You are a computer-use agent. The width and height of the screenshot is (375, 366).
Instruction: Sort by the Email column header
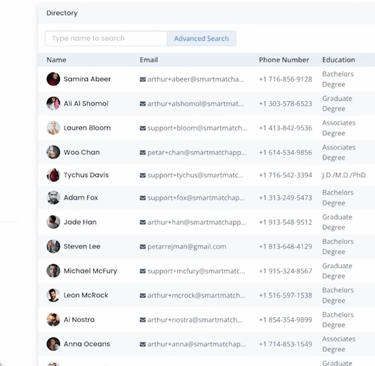149,60
